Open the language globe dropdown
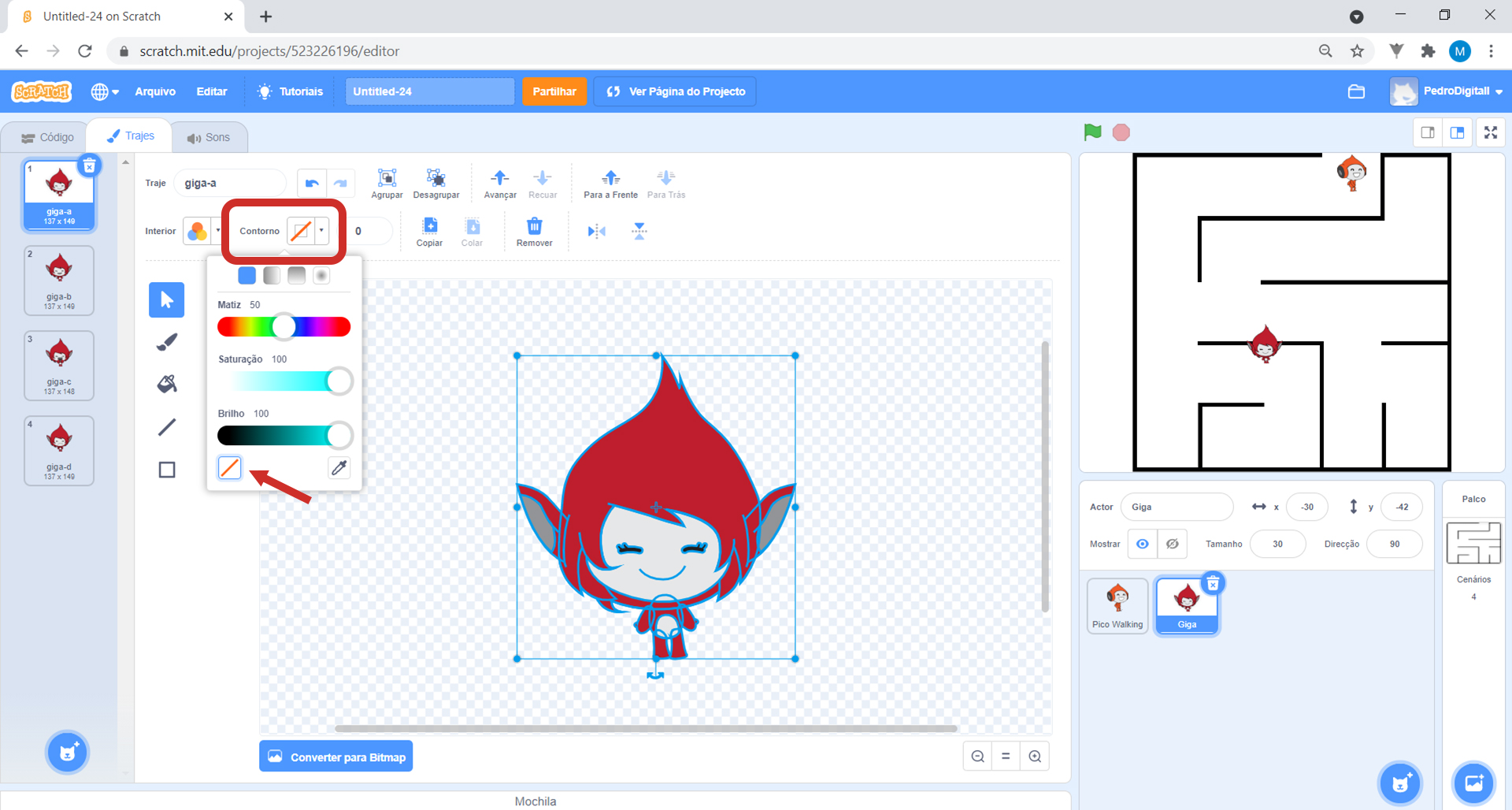Image resolution: width=1512 pixels, height=810 pixels. pos(105,91)
